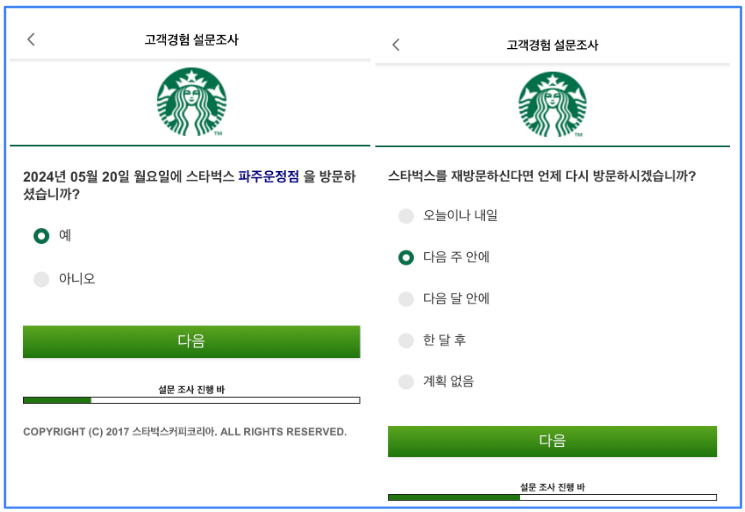Click the right survey's progress bar
Screen dimensions: 745x512
(x=552, y=497)
